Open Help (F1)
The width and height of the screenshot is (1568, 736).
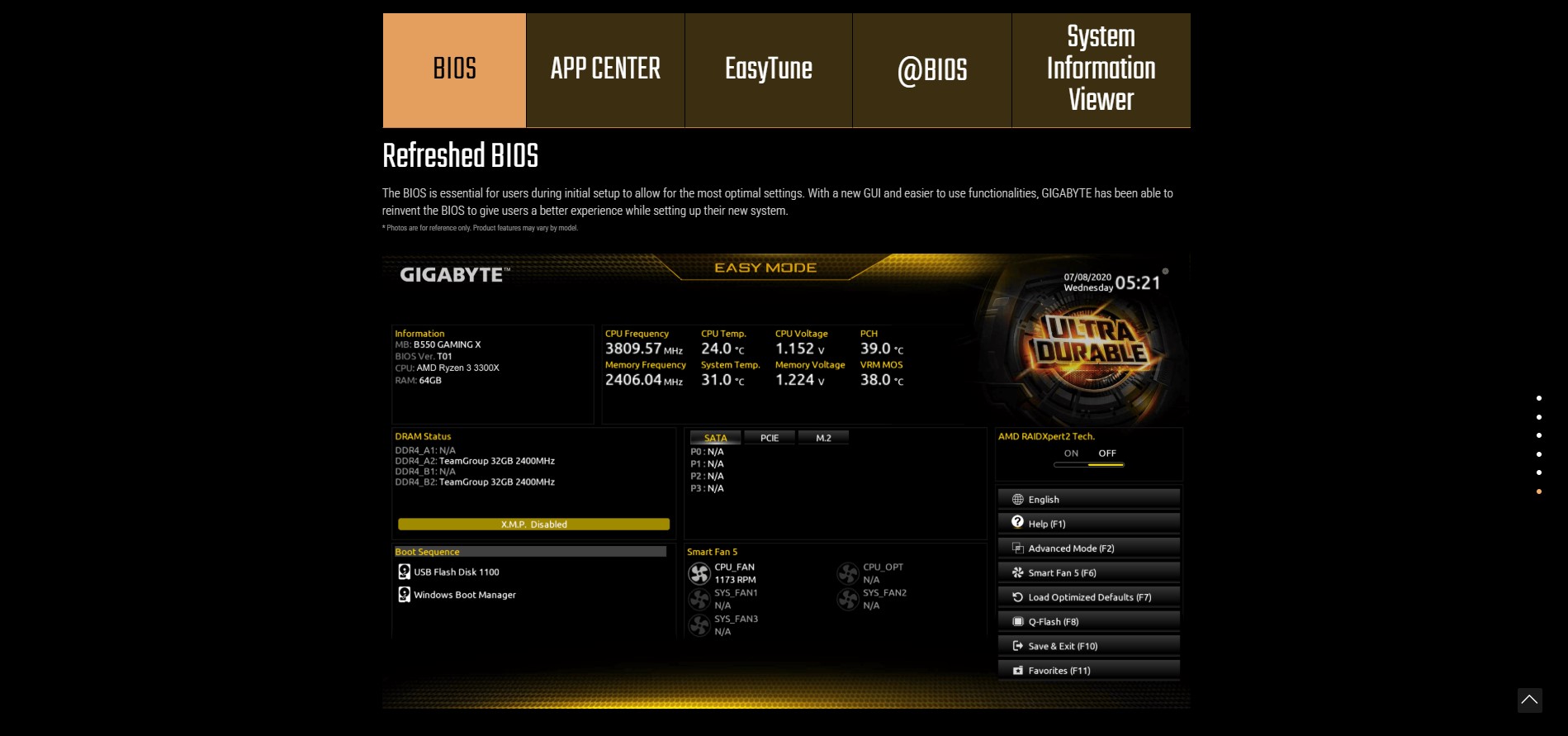(1088, 523)
